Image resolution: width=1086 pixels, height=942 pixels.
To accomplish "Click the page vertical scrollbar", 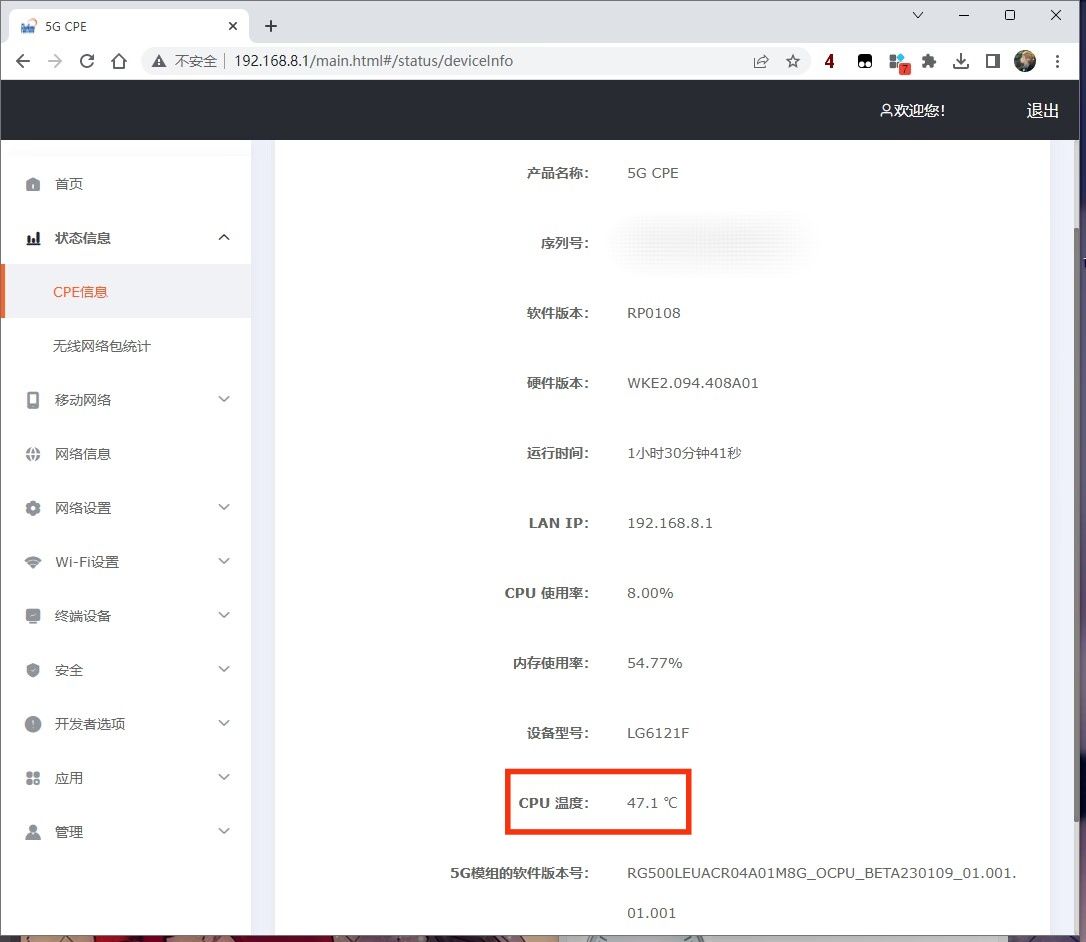I will (1076, 500).
